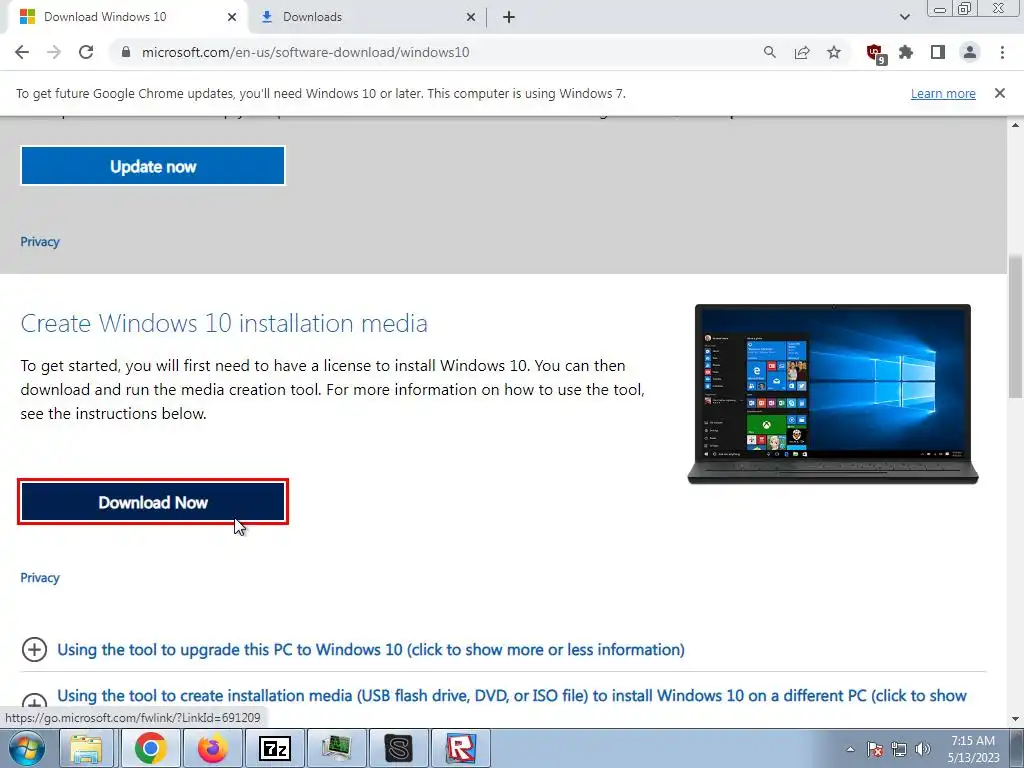The image size is (1024, 768).
Task: Click the scrollbar up arrow
Action: point(1016,124)
